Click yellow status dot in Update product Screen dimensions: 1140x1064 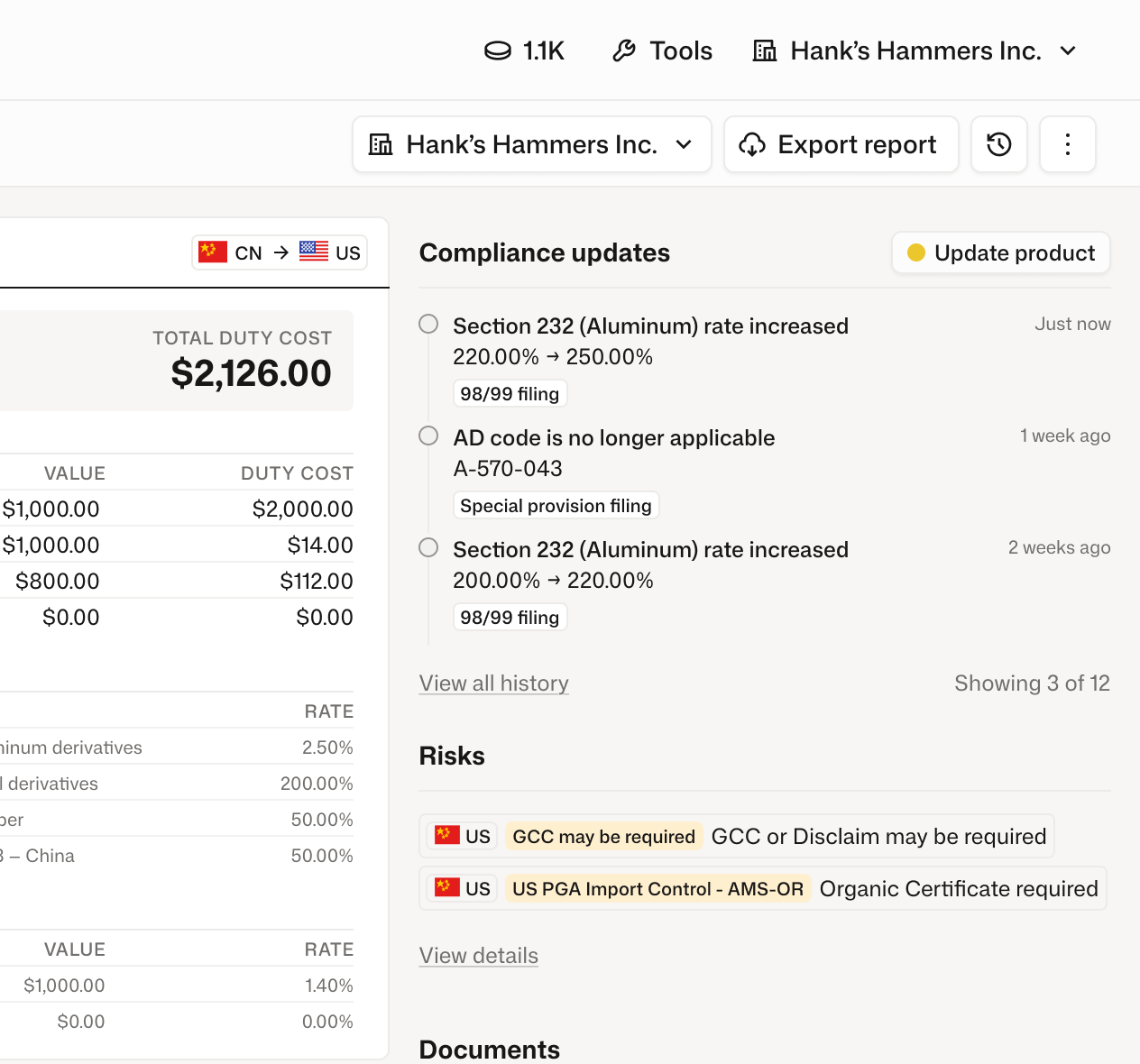coord(916,252)
